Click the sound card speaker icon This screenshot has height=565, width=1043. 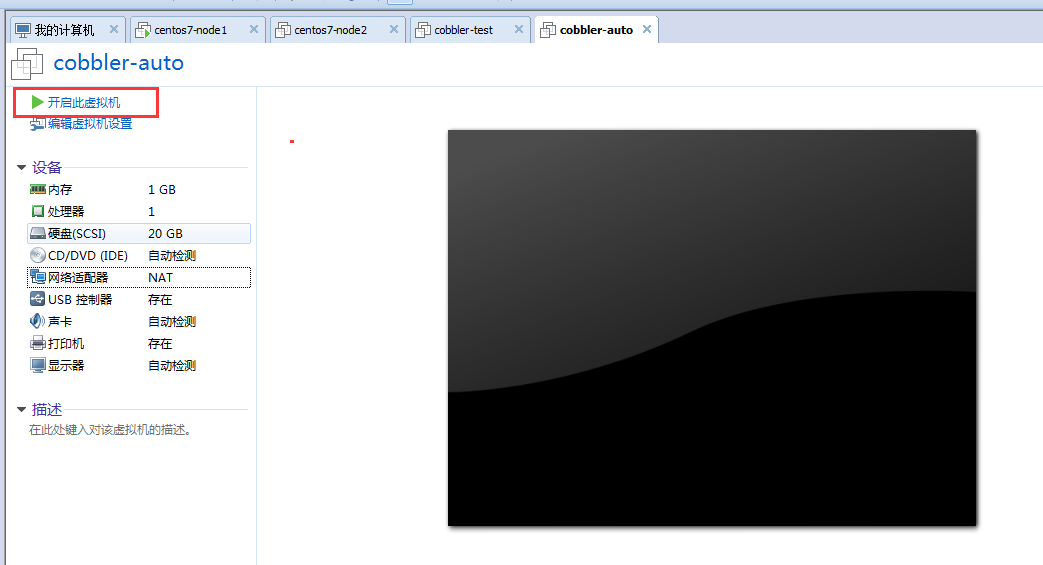(x=37, y=321)
